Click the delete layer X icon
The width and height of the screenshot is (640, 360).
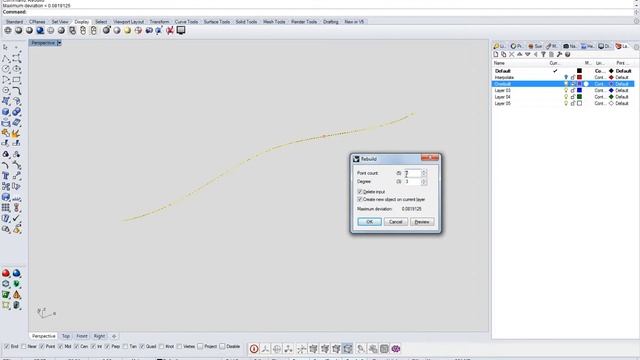[511, 54]
